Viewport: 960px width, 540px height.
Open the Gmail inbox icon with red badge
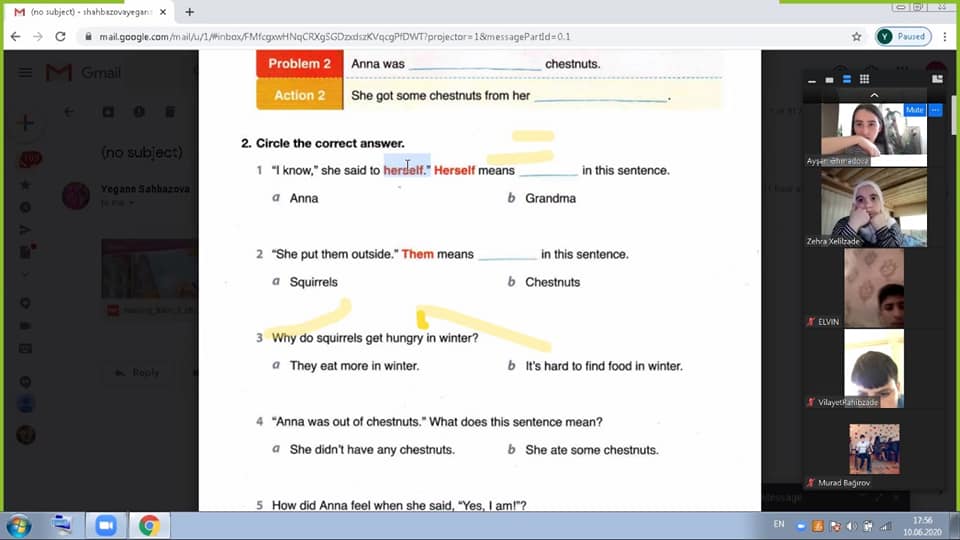tap(29, 160)
